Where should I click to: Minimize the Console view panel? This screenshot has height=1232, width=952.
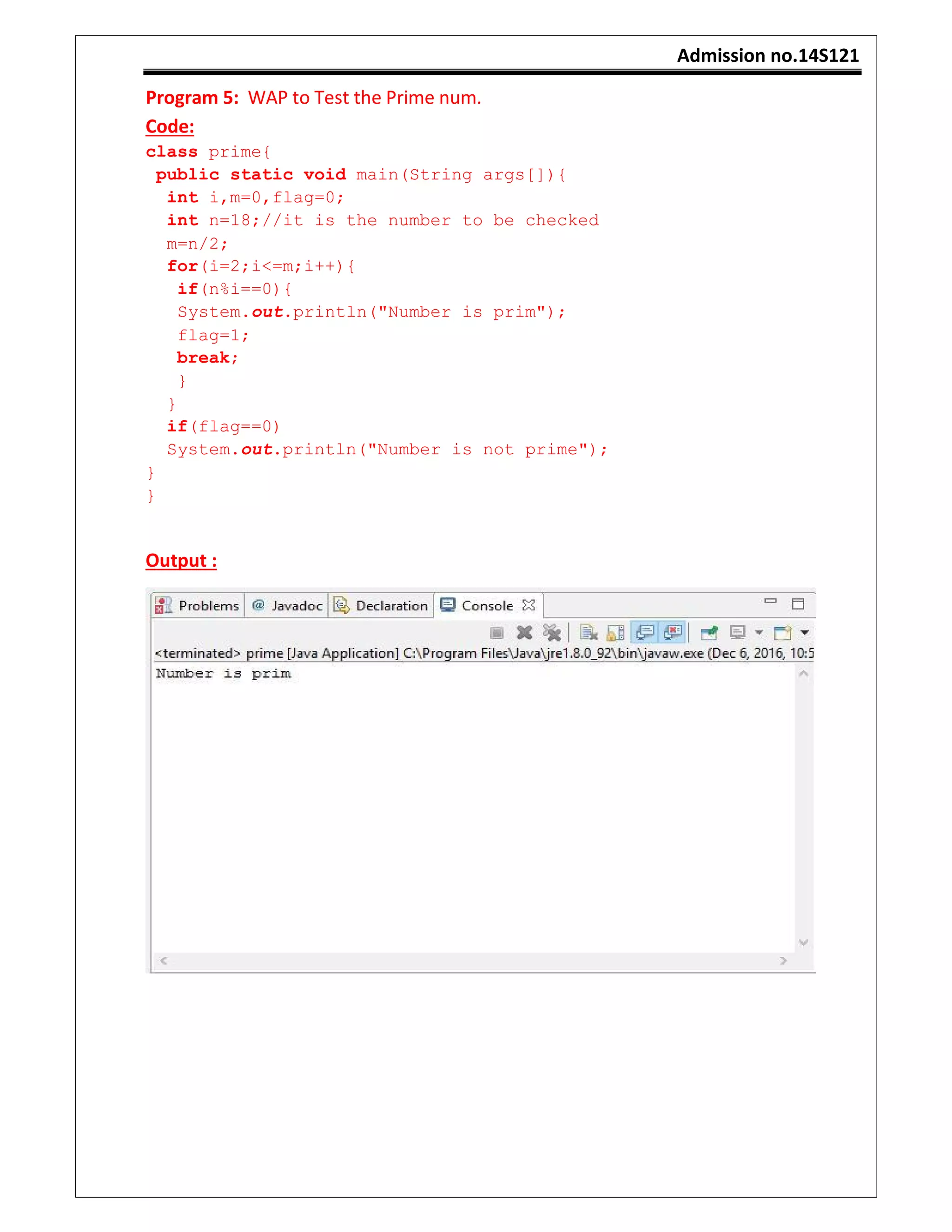click(x=770, y=601)
